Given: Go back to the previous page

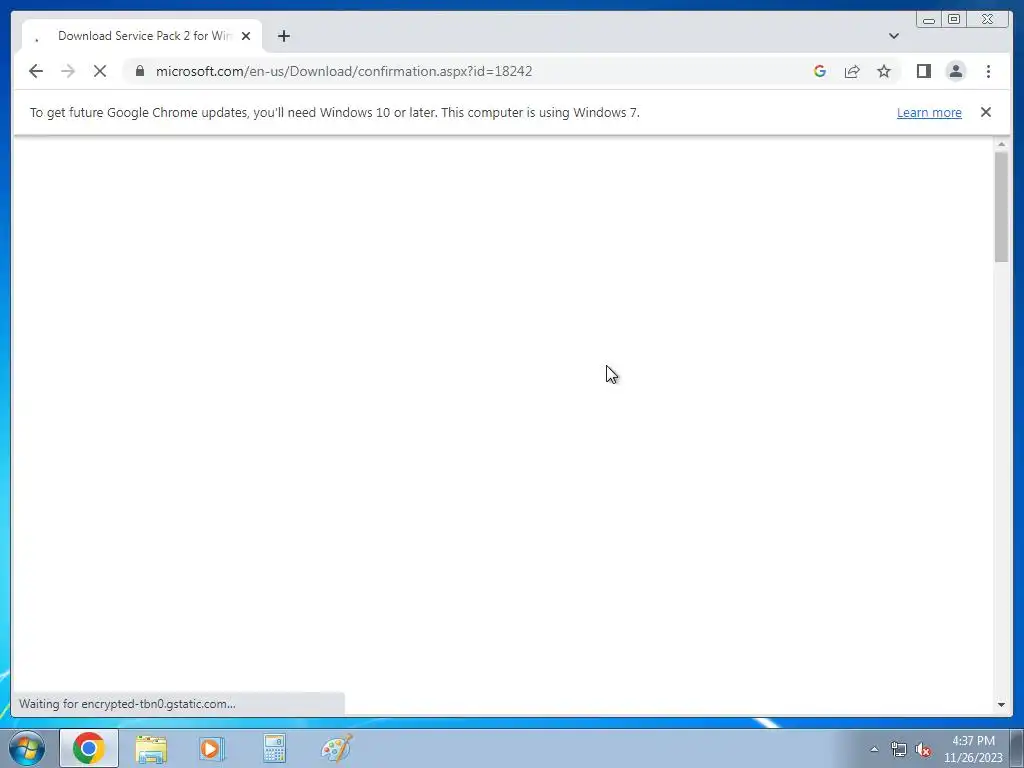Looking at the screenshot, I should coord(36,71).
